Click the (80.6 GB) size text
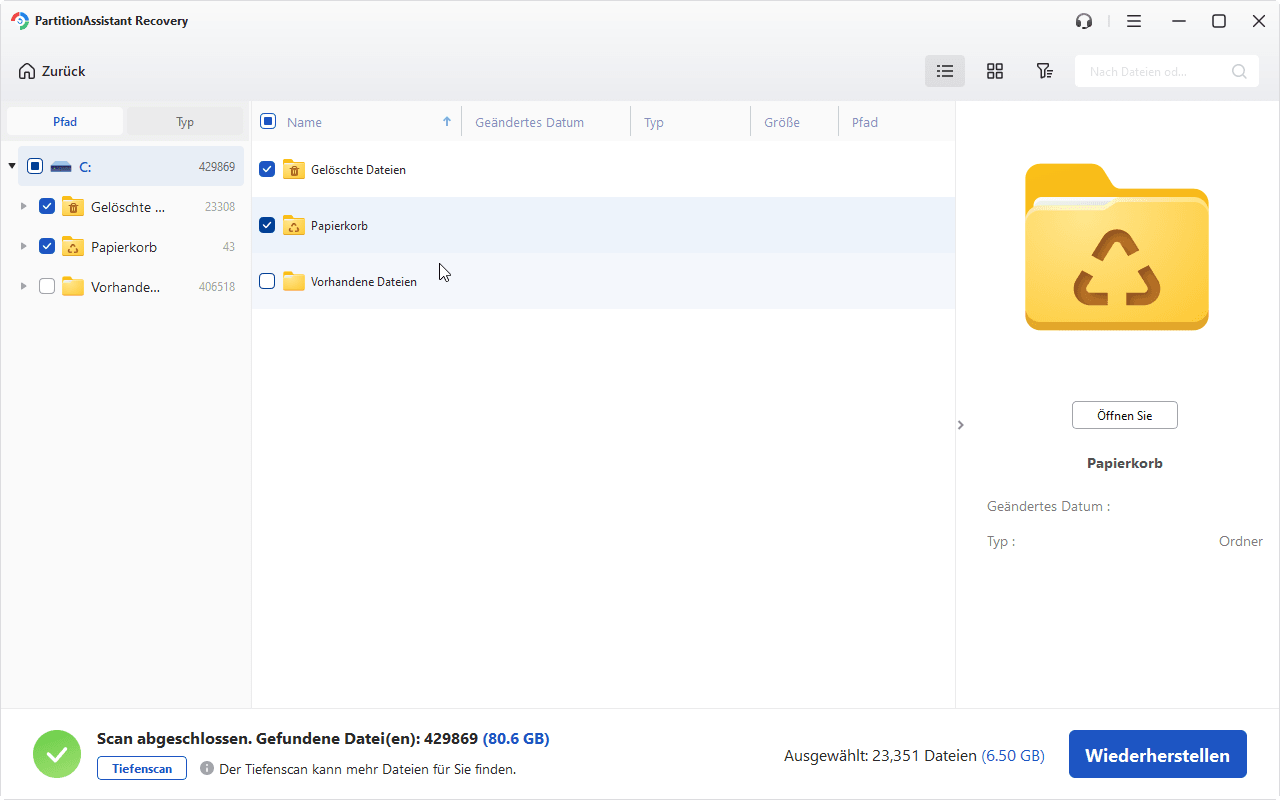The height and width of the screenshot is (800, 1280). (x=516, y=739)
